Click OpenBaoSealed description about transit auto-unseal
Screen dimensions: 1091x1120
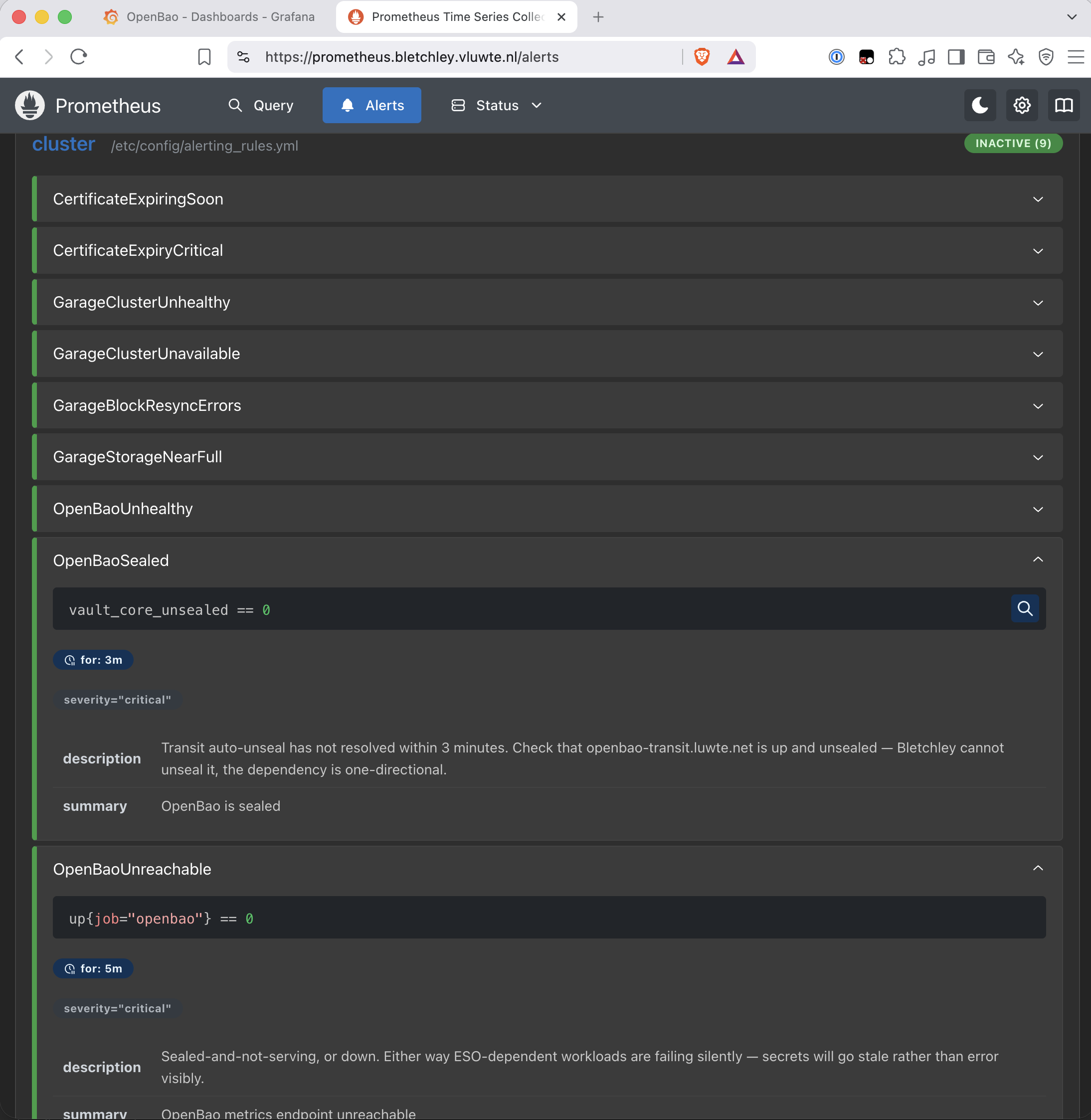coord(582,758)
